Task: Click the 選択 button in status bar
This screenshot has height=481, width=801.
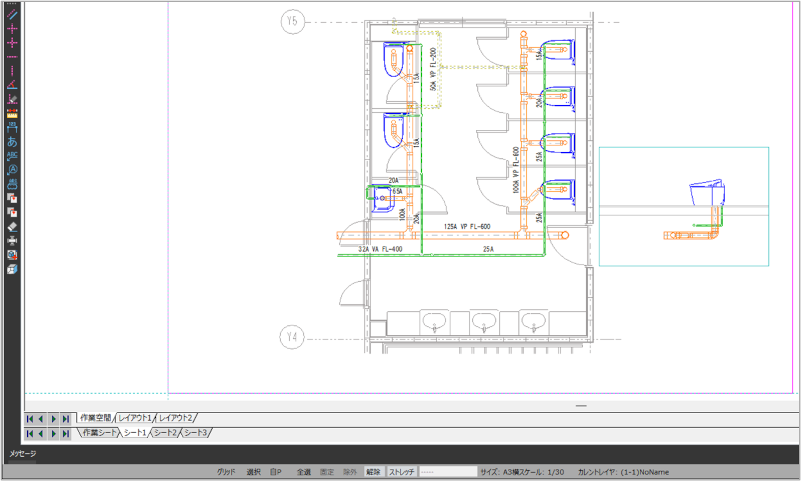Action: tap(253, 471)
